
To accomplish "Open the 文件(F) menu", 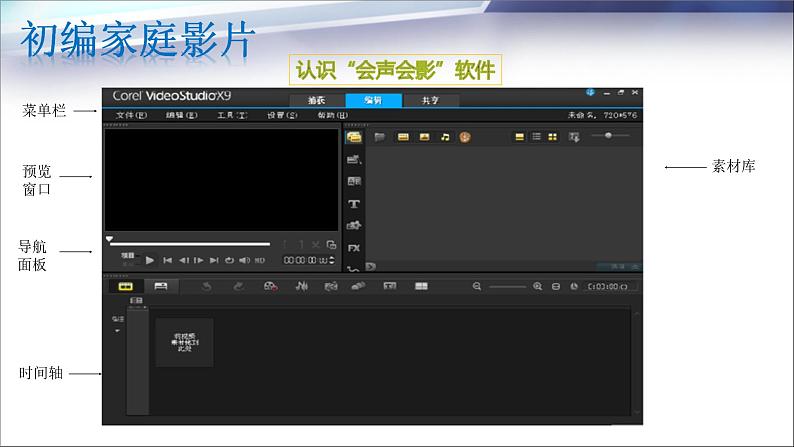I will tap(132, 115).
